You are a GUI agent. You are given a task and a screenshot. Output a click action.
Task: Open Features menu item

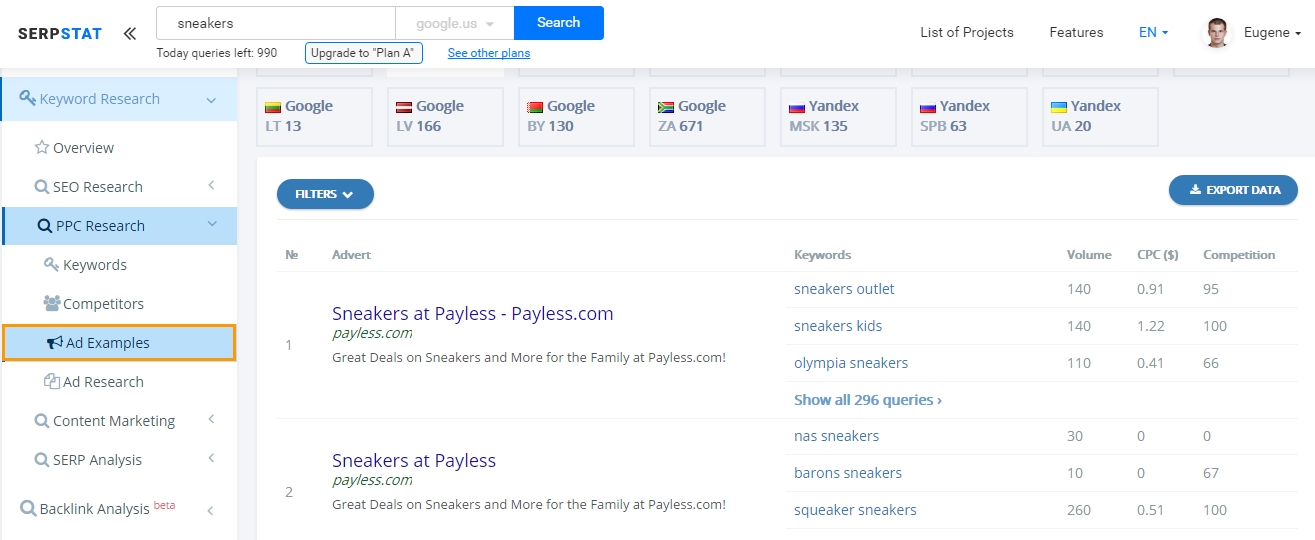click(x=1076, y=32)
